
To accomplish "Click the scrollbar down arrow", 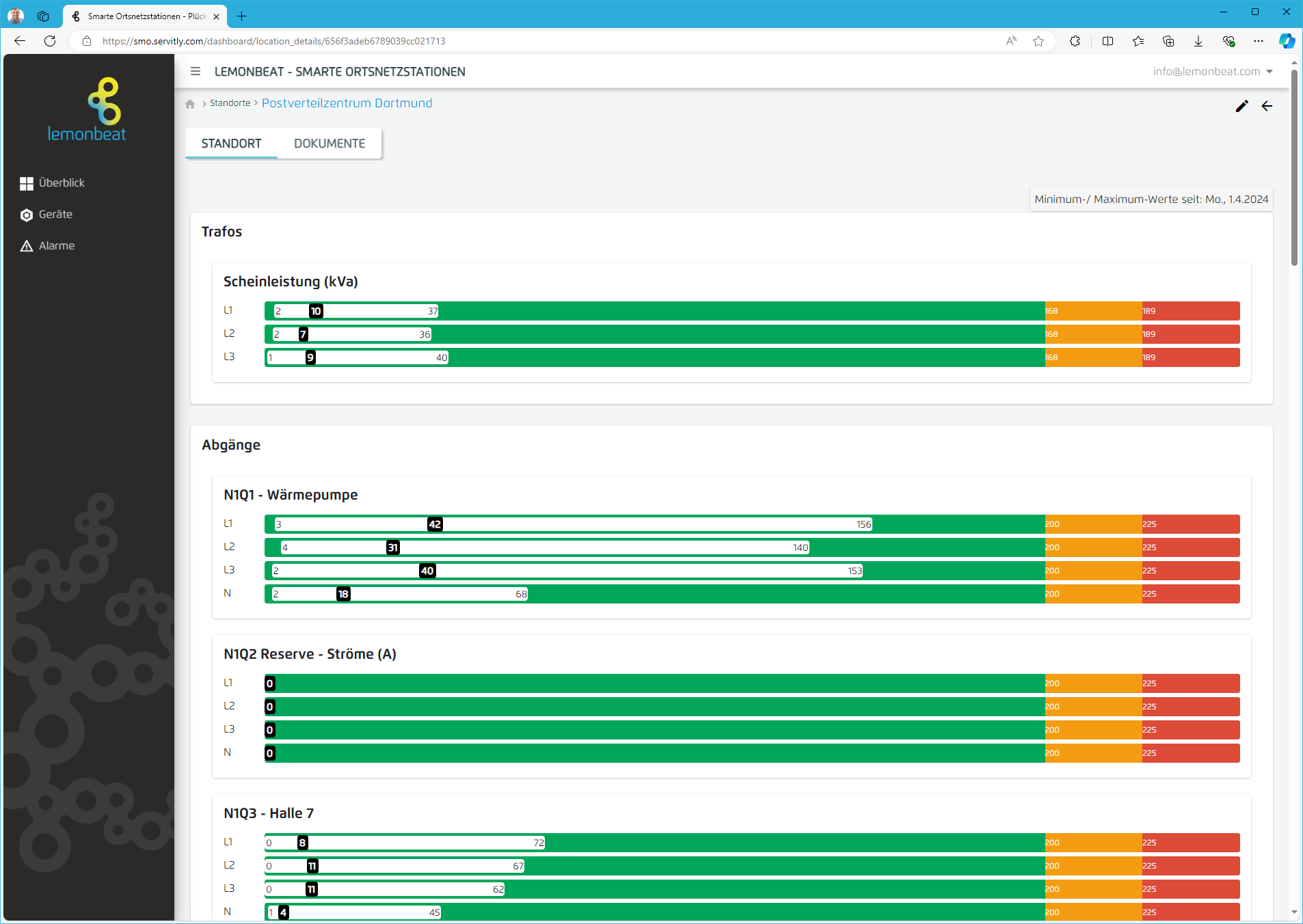I will click(1294, 912).
